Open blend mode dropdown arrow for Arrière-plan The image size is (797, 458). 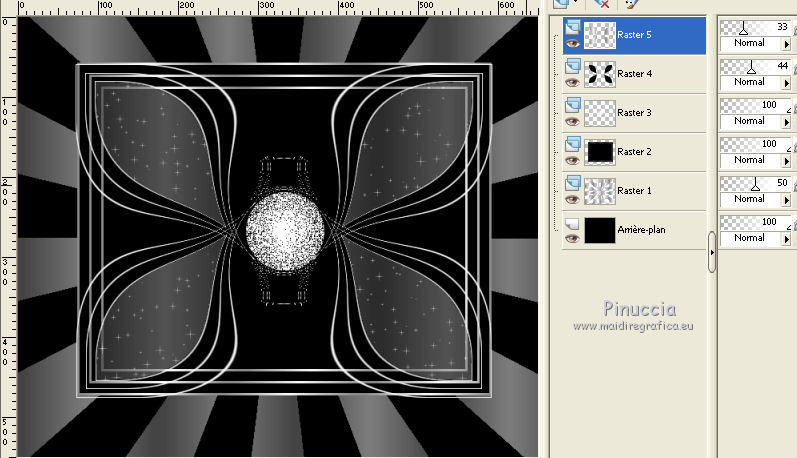tap(786, 239)
